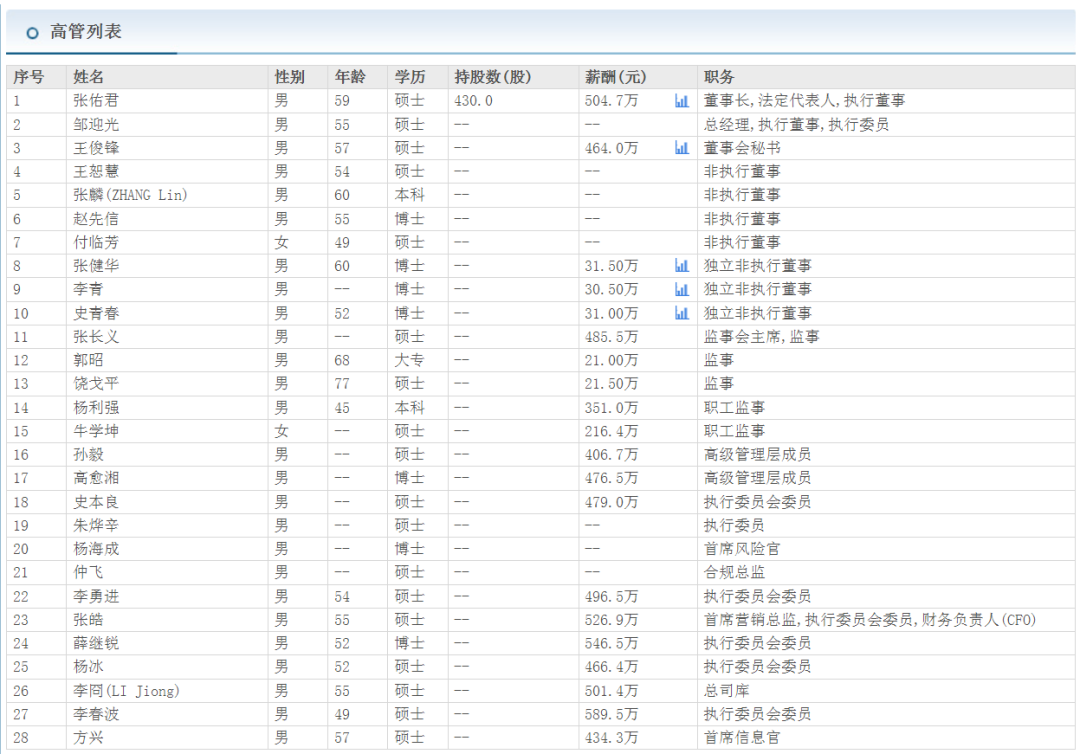This screenshot has width=1080, height=754.
Task: Click the salary value 485.5万
Action: [611, 337]
